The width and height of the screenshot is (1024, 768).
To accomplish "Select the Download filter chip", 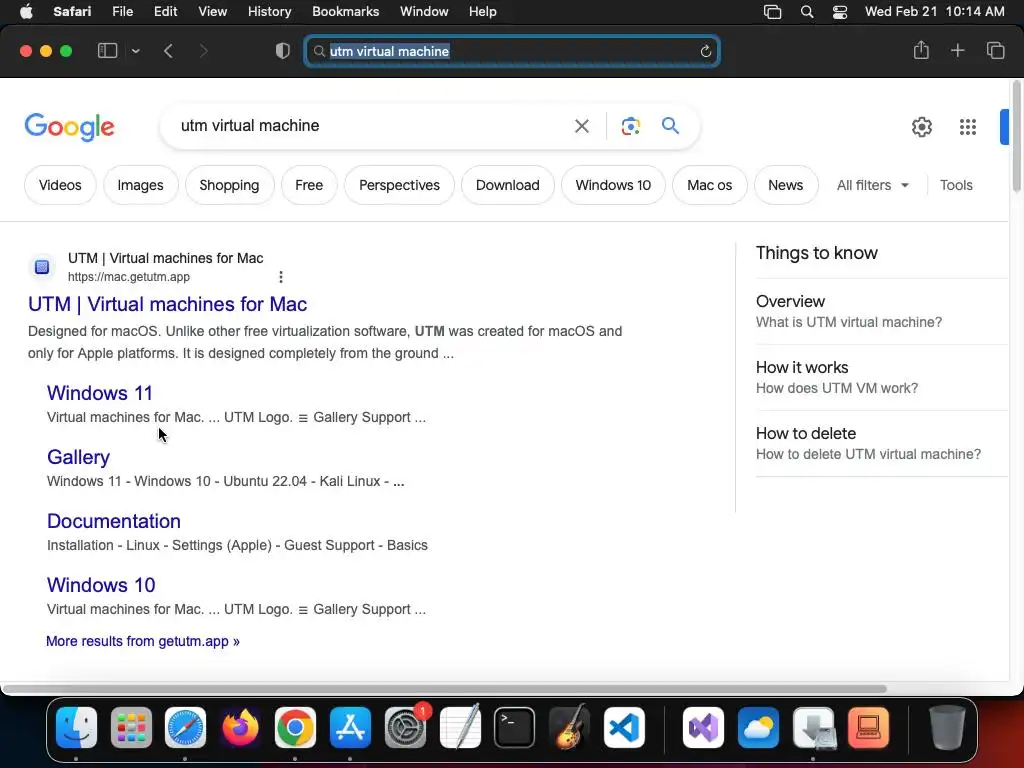I will 507,185.
